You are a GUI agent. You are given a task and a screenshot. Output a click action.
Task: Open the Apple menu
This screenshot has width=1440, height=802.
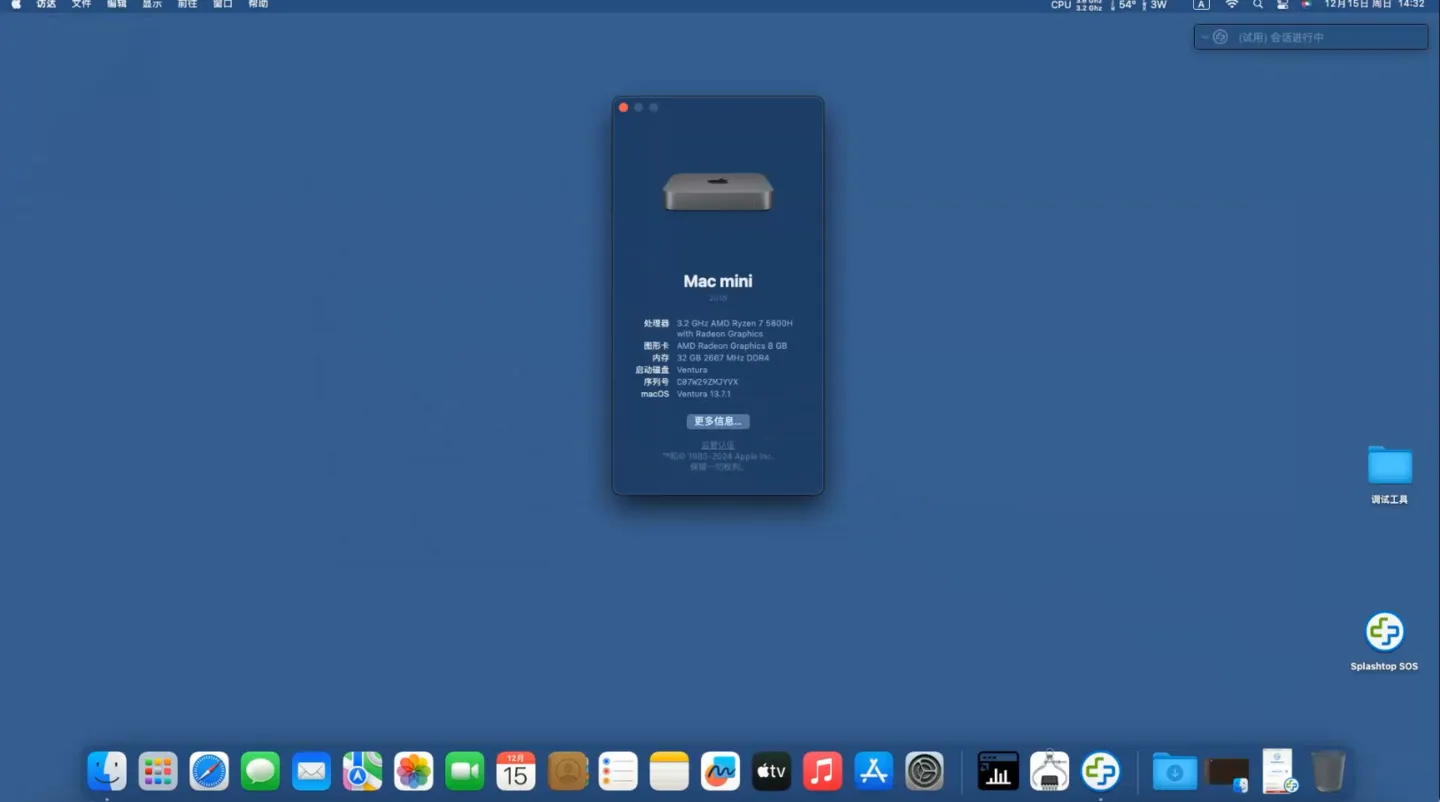point(16,5)
